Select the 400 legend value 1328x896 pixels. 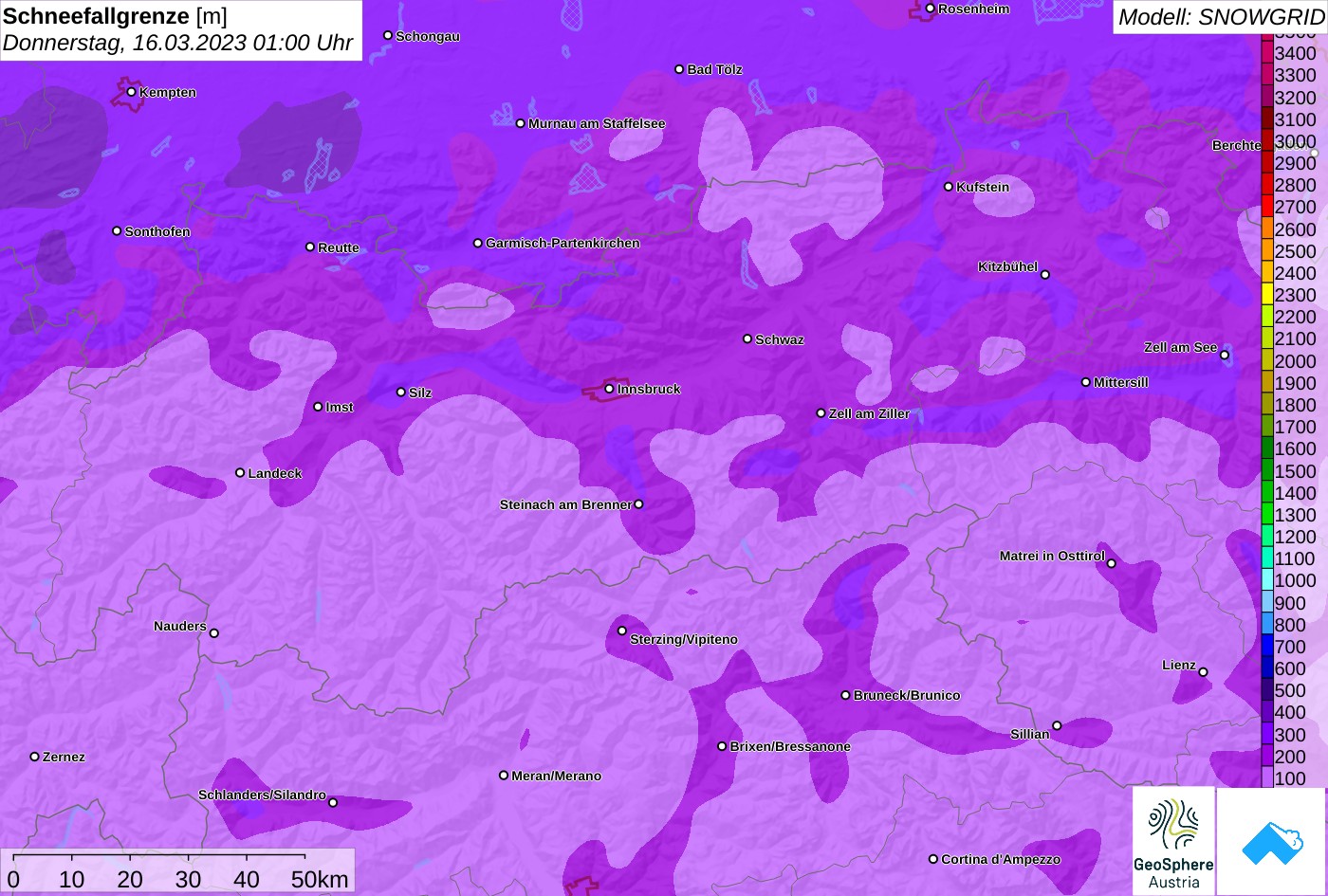click(1290, 712)
